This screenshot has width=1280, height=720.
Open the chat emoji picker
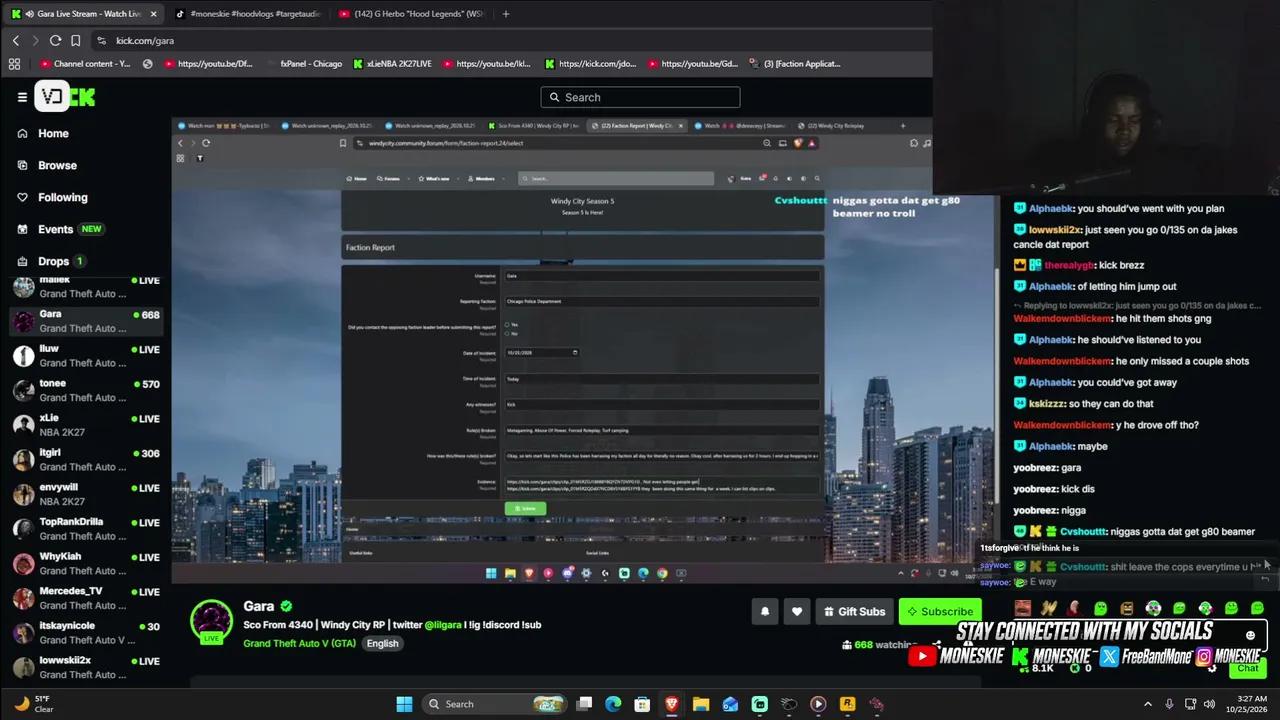pyautogui.click(x=1250, y=635)
